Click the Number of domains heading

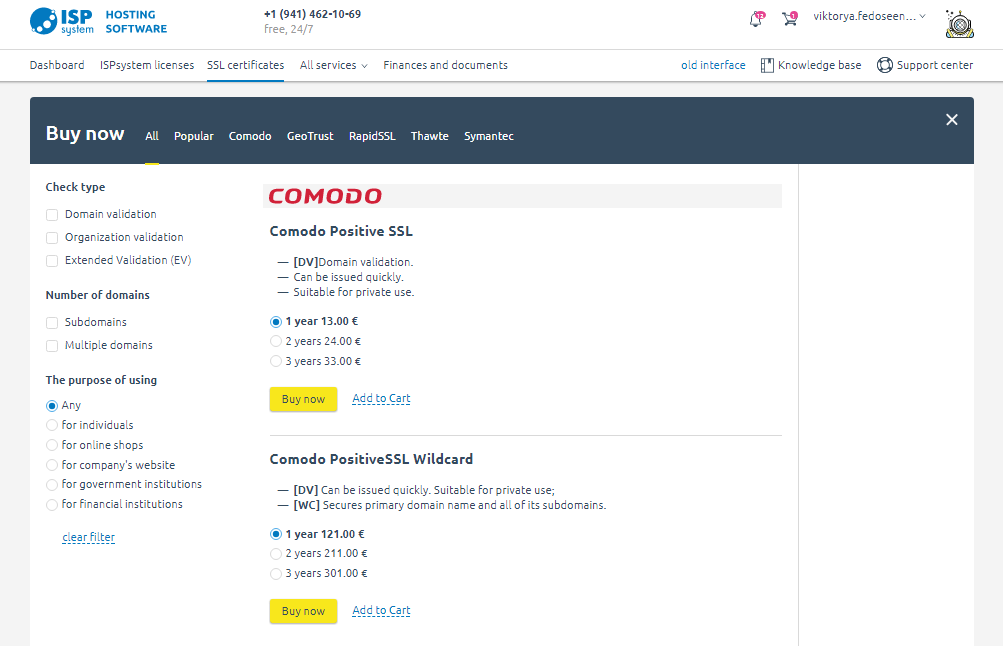(x=97, y=295)
